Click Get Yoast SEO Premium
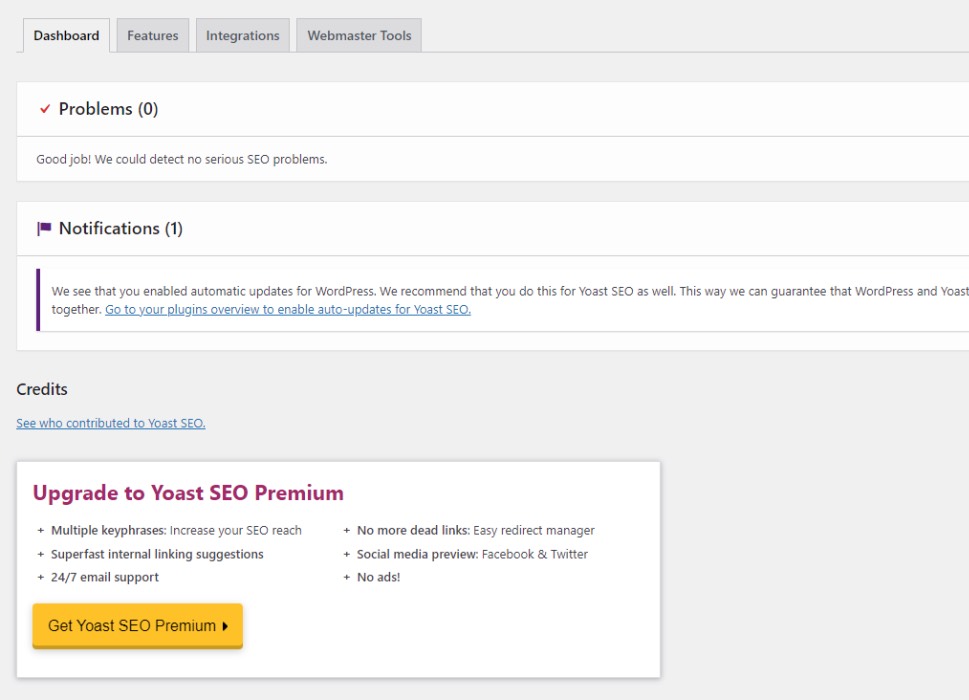The width and height of the screenshot is (969, 700). (137, 625)
